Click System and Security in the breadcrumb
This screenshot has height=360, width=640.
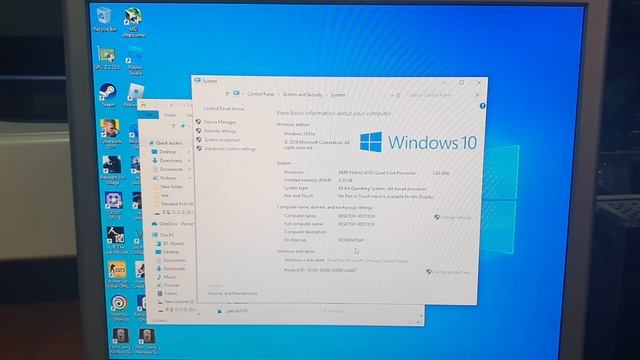(x=302, y=95)
